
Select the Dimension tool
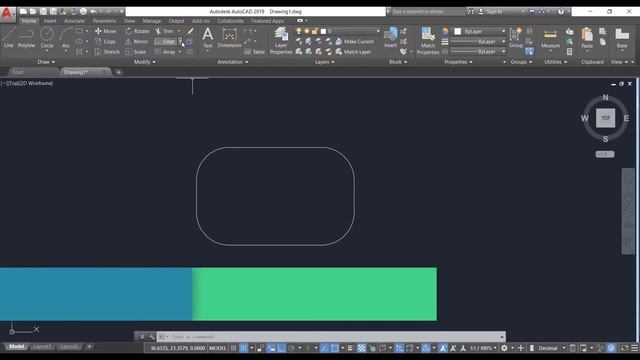(229, 38)
